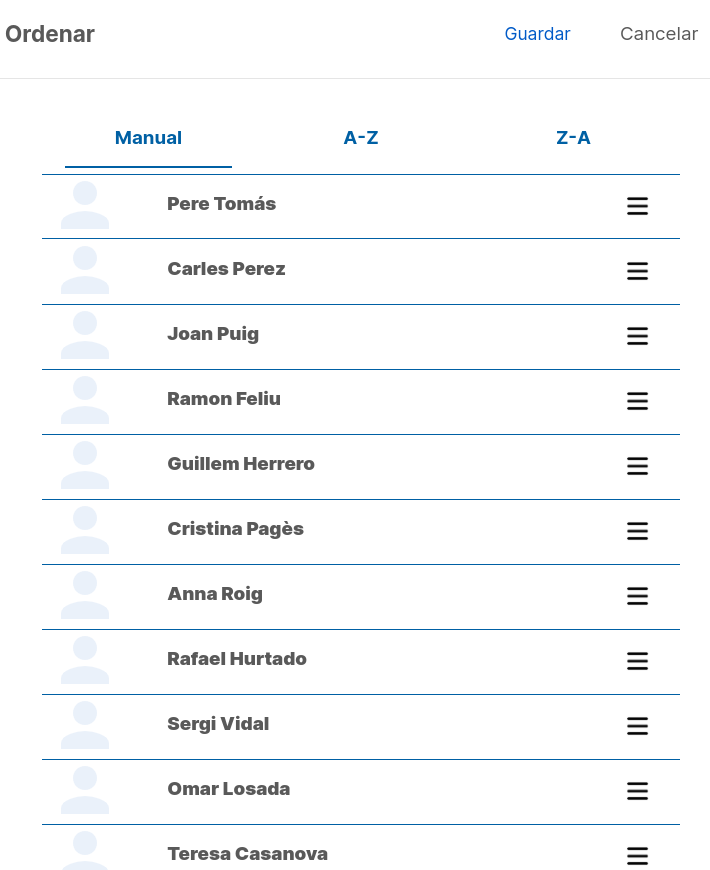This screenshot has width=710, height=870.
Task: Click the drag handle icon for Pere Tomás
Action: (637, 206)
